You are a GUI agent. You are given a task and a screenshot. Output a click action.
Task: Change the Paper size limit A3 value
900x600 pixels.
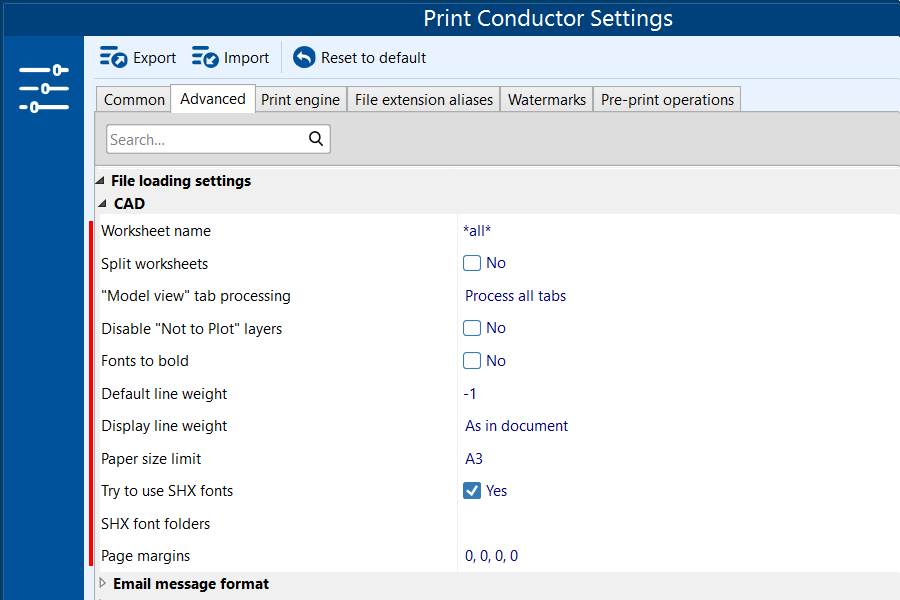click(x=473, y=458)
